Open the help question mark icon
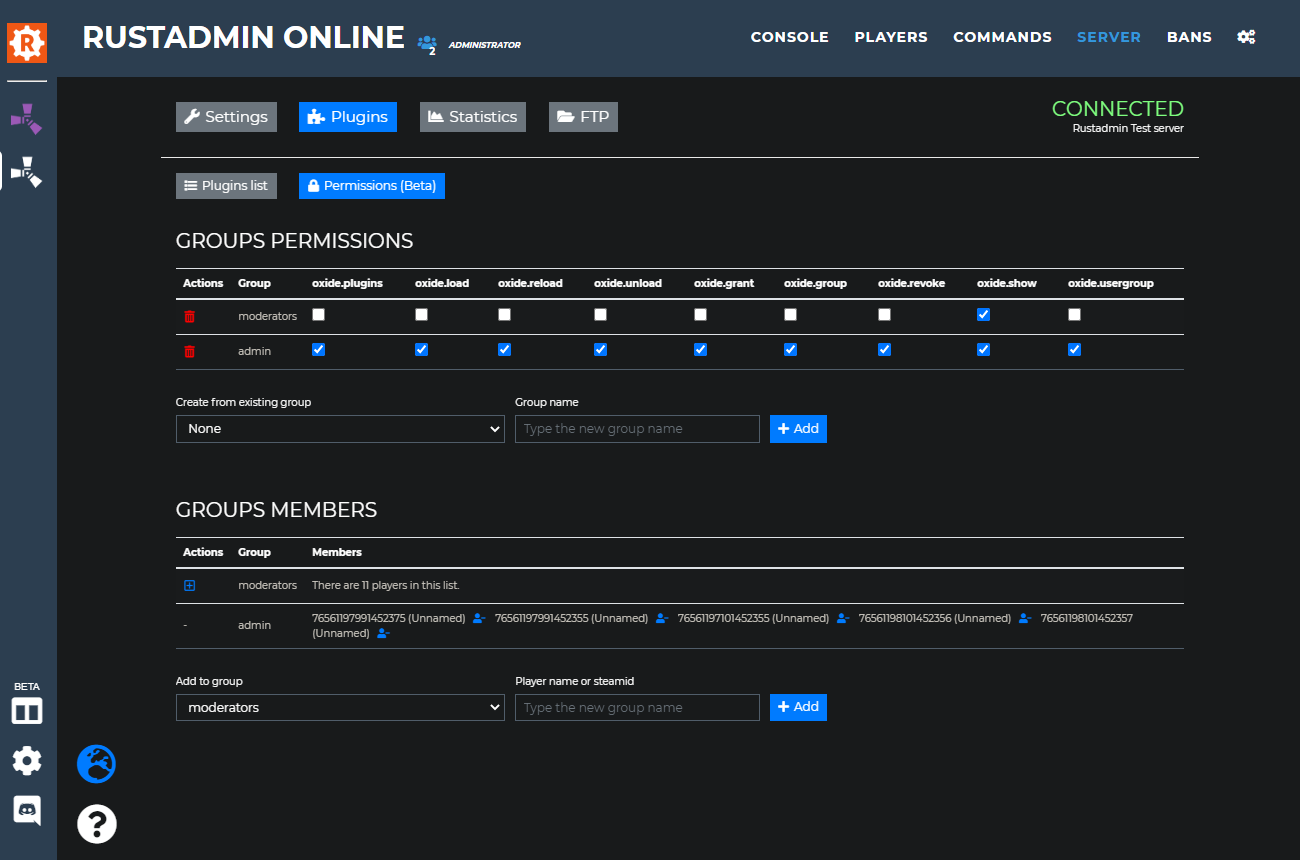This screenshot has height=860, width=1300. click(97, 824)
